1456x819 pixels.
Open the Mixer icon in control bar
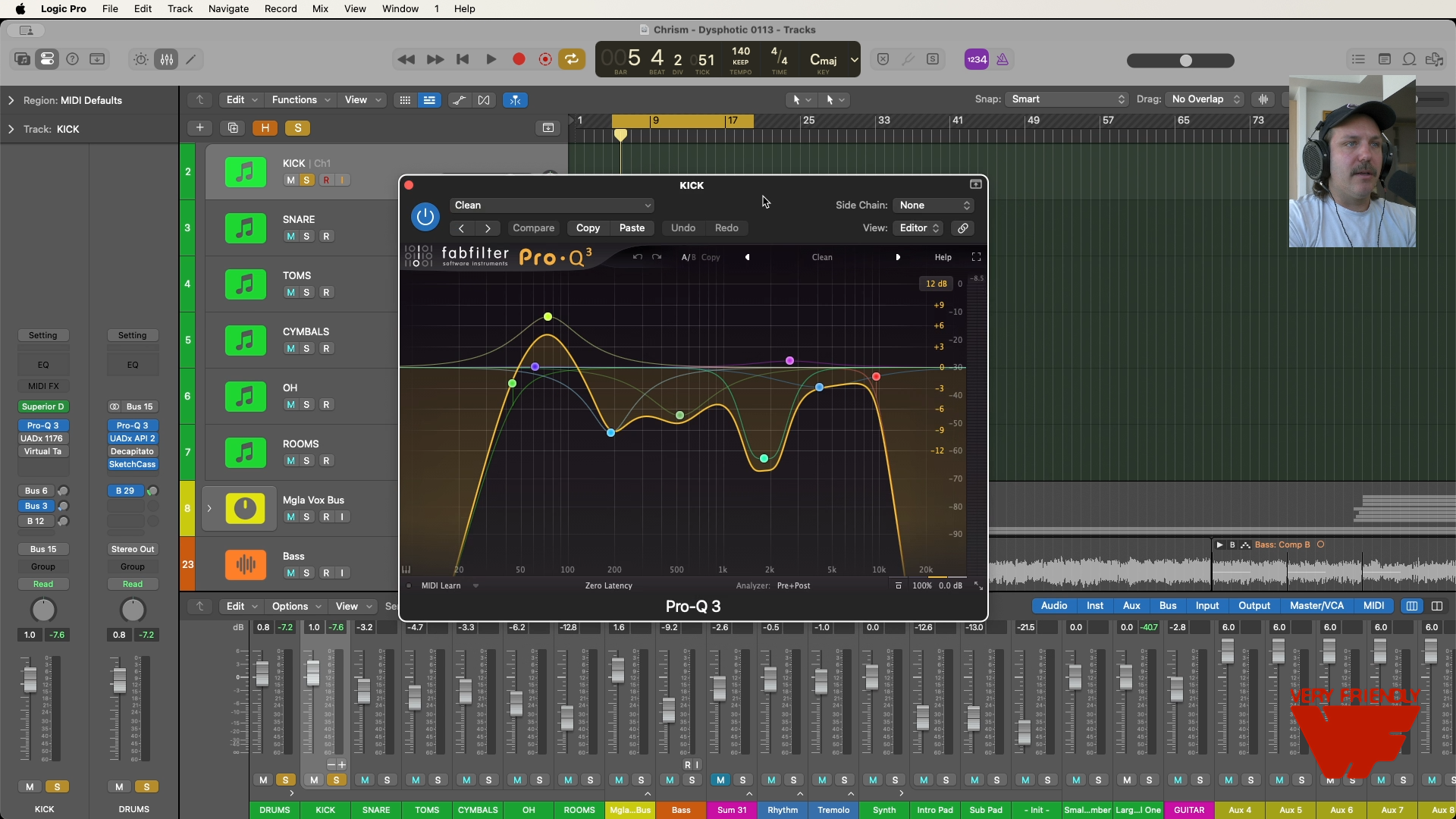pos(166,59)
